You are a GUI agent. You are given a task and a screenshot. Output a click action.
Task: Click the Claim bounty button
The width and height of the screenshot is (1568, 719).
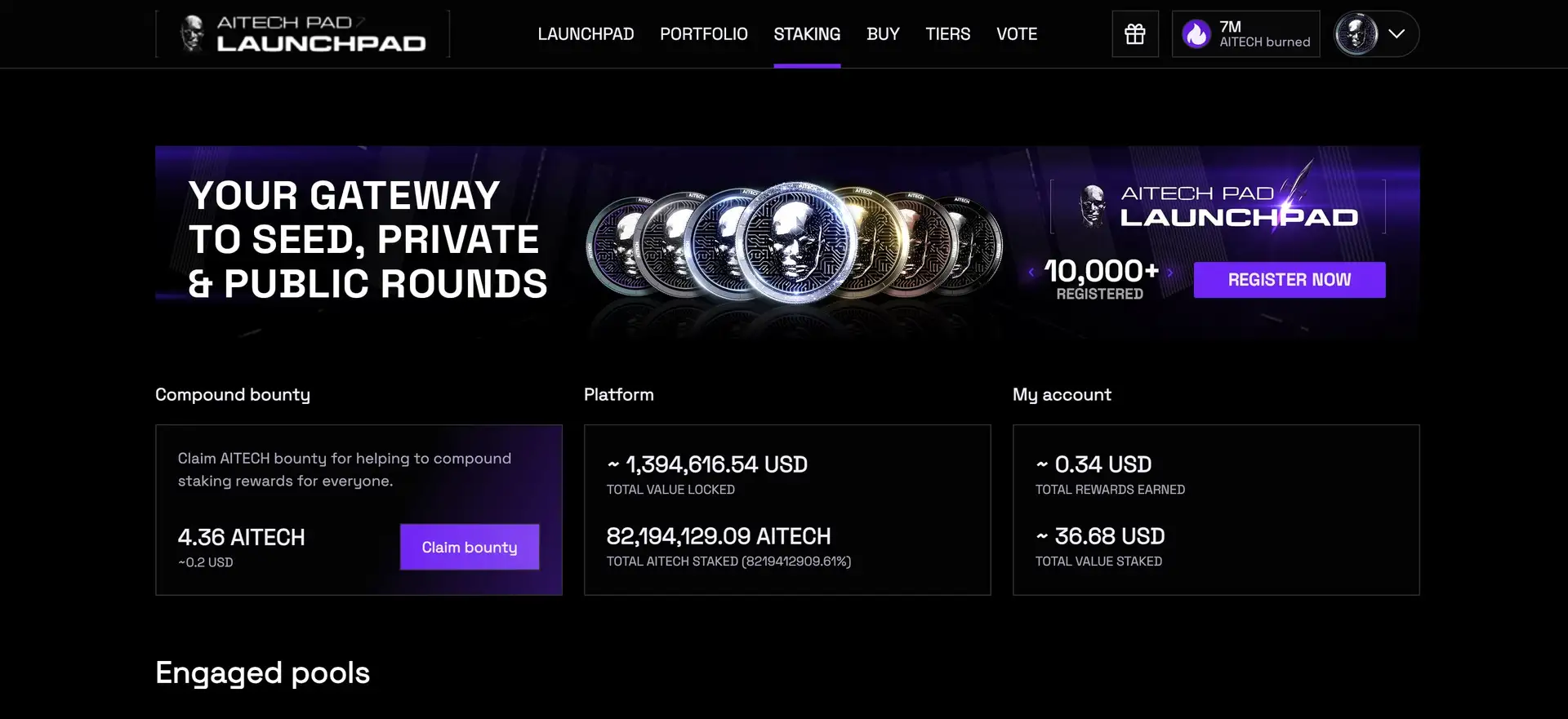click(x=470, y=547)
